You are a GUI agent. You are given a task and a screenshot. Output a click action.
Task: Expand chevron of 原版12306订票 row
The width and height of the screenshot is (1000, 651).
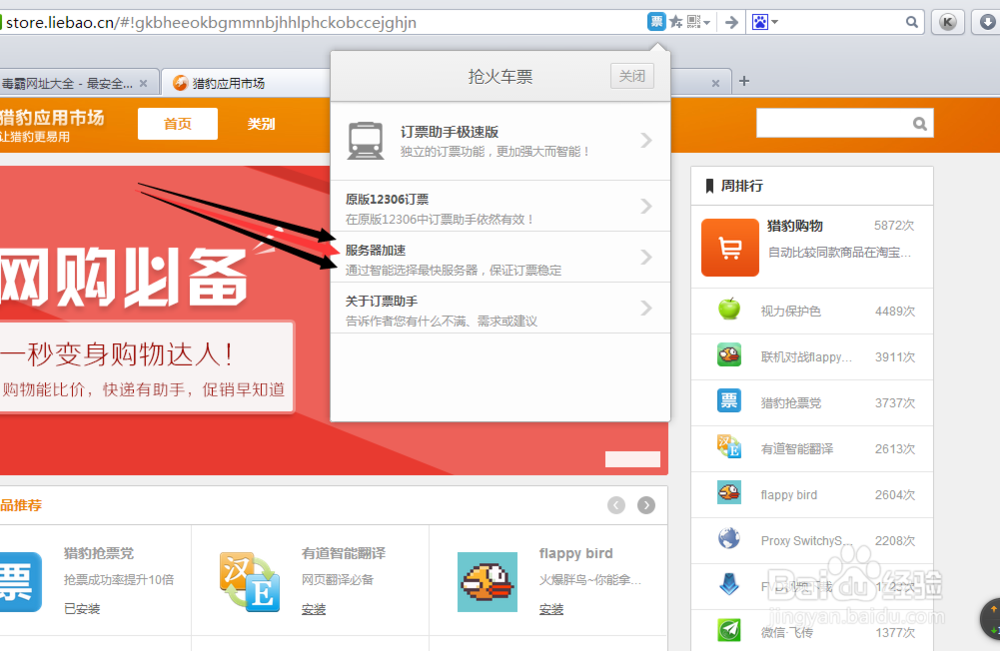[646, 206]
